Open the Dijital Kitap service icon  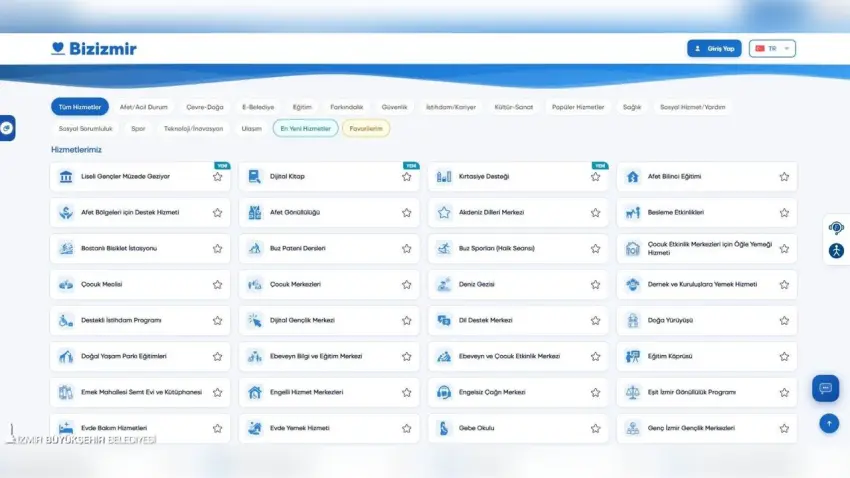point(254,177)
